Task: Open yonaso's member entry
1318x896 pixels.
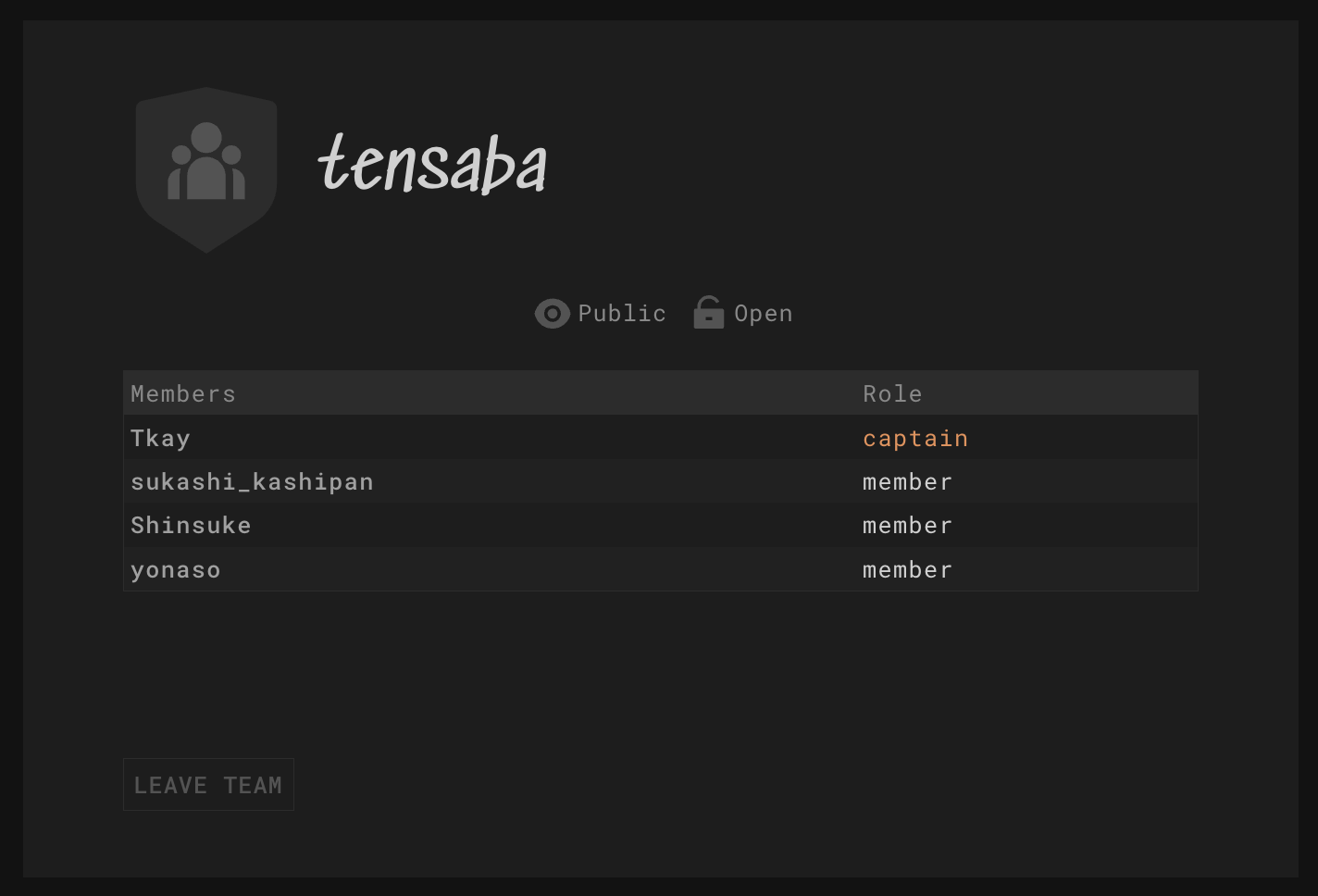Action: (x=176, y=570)
